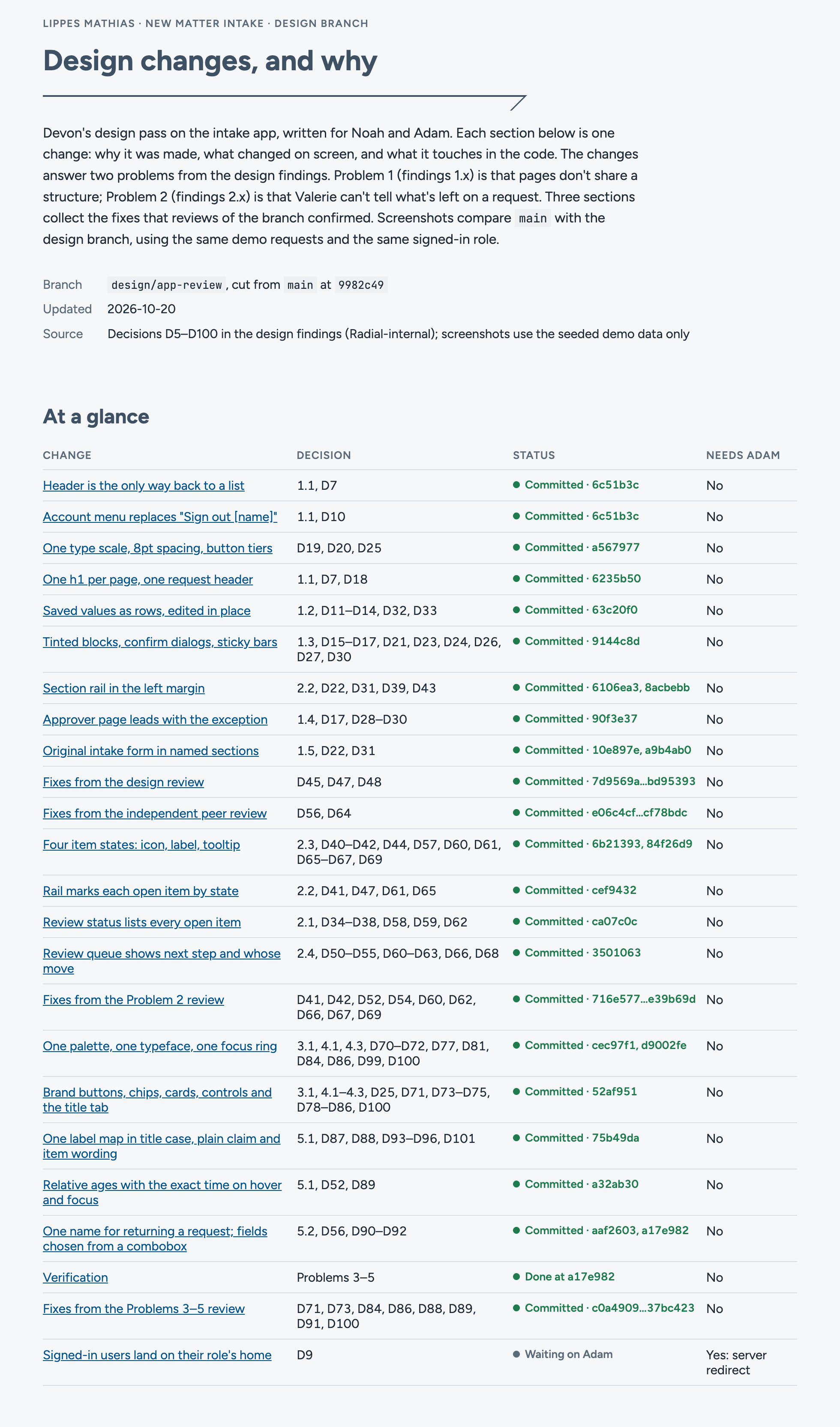Follow 'One type scale, 8pt spacing, button tiers' link

pyautogui.click(x=157, y=548)
